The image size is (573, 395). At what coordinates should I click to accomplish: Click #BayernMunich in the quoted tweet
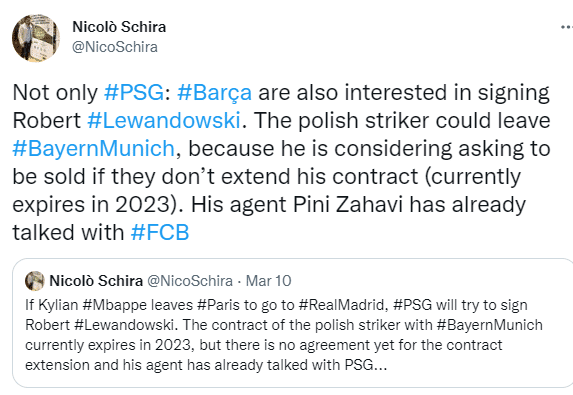[490, 325]
